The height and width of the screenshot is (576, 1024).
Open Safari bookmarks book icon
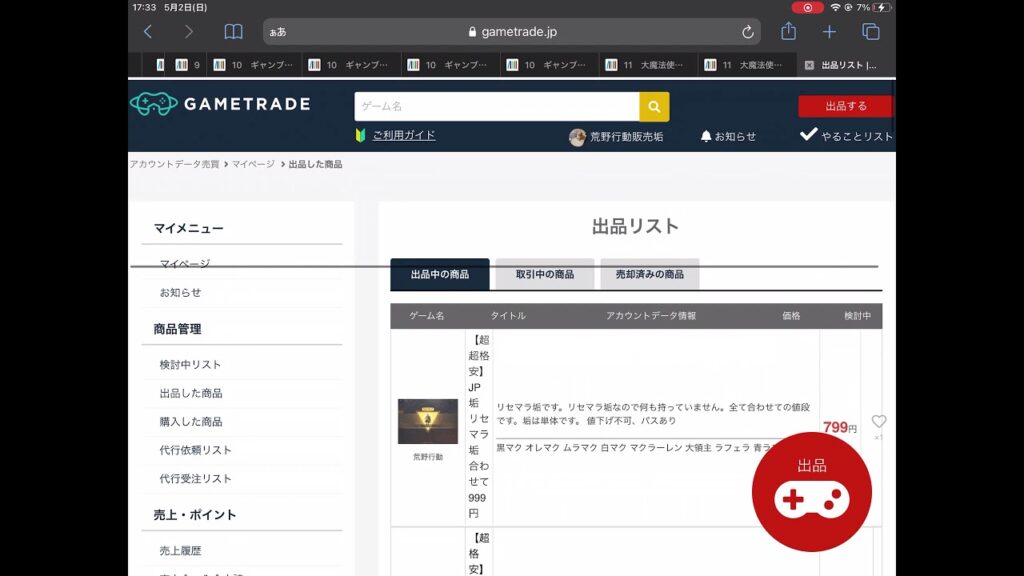(233, 31)
